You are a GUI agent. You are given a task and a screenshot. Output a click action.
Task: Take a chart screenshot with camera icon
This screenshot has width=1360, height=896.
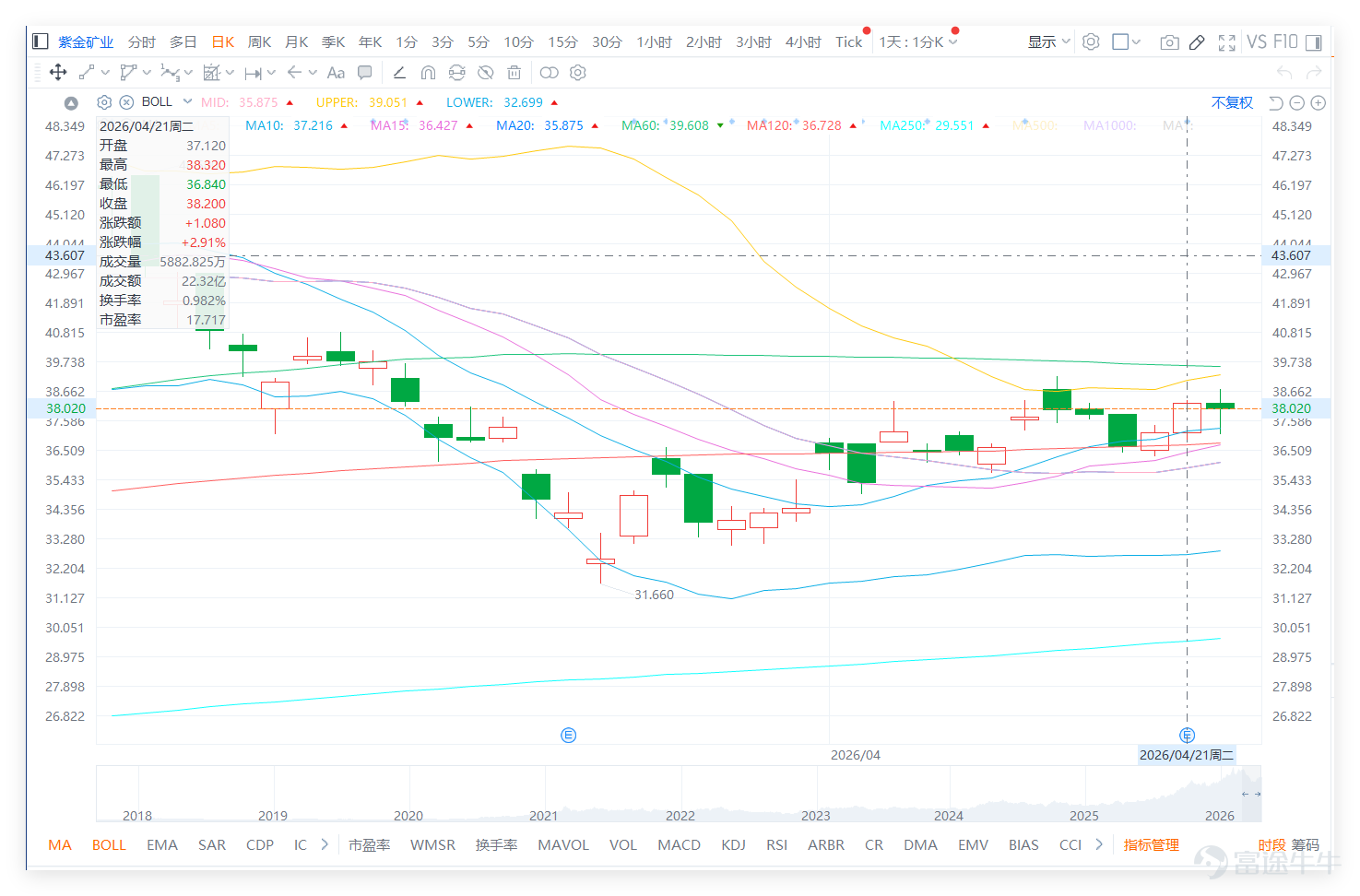(x=1169, y=41)
